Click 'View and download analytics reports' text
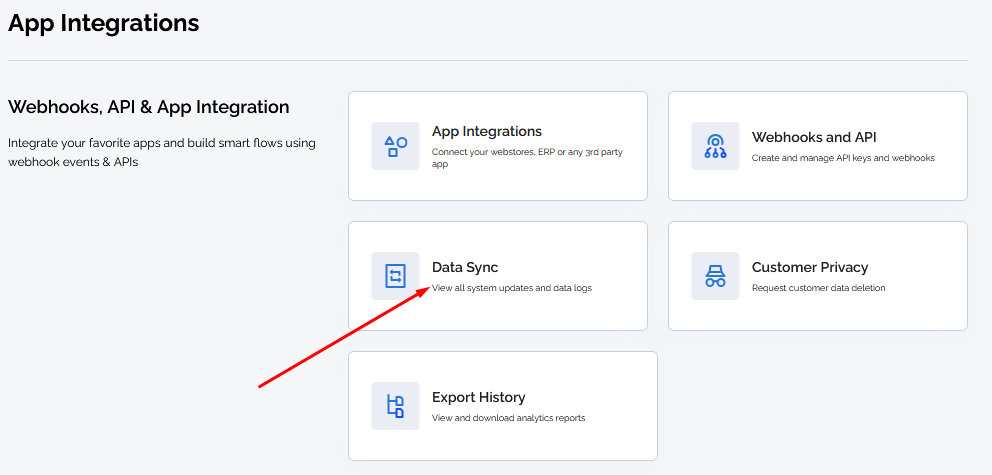The image size is (992, 475). [x=508, y=418]
